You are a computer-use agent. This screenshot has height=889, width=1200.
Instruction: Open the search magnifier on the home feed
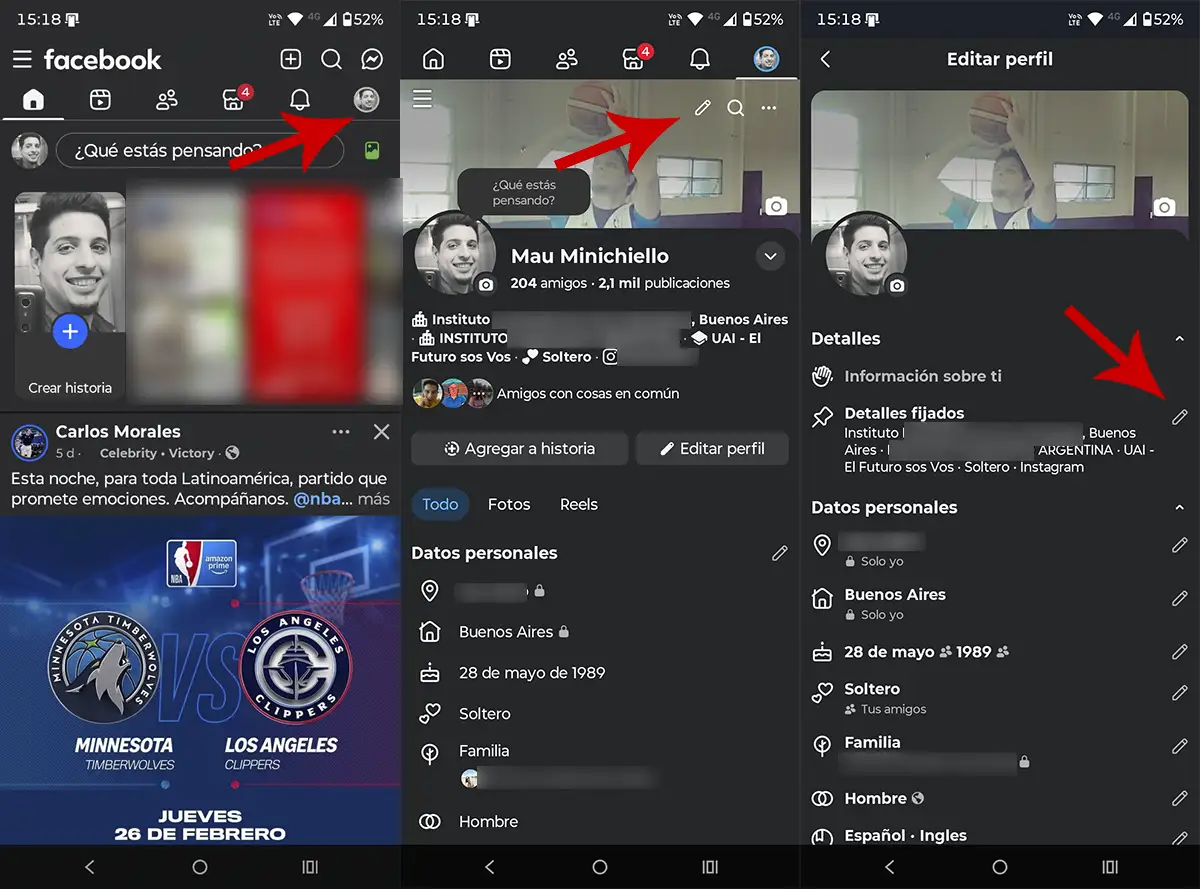point(331,59)
